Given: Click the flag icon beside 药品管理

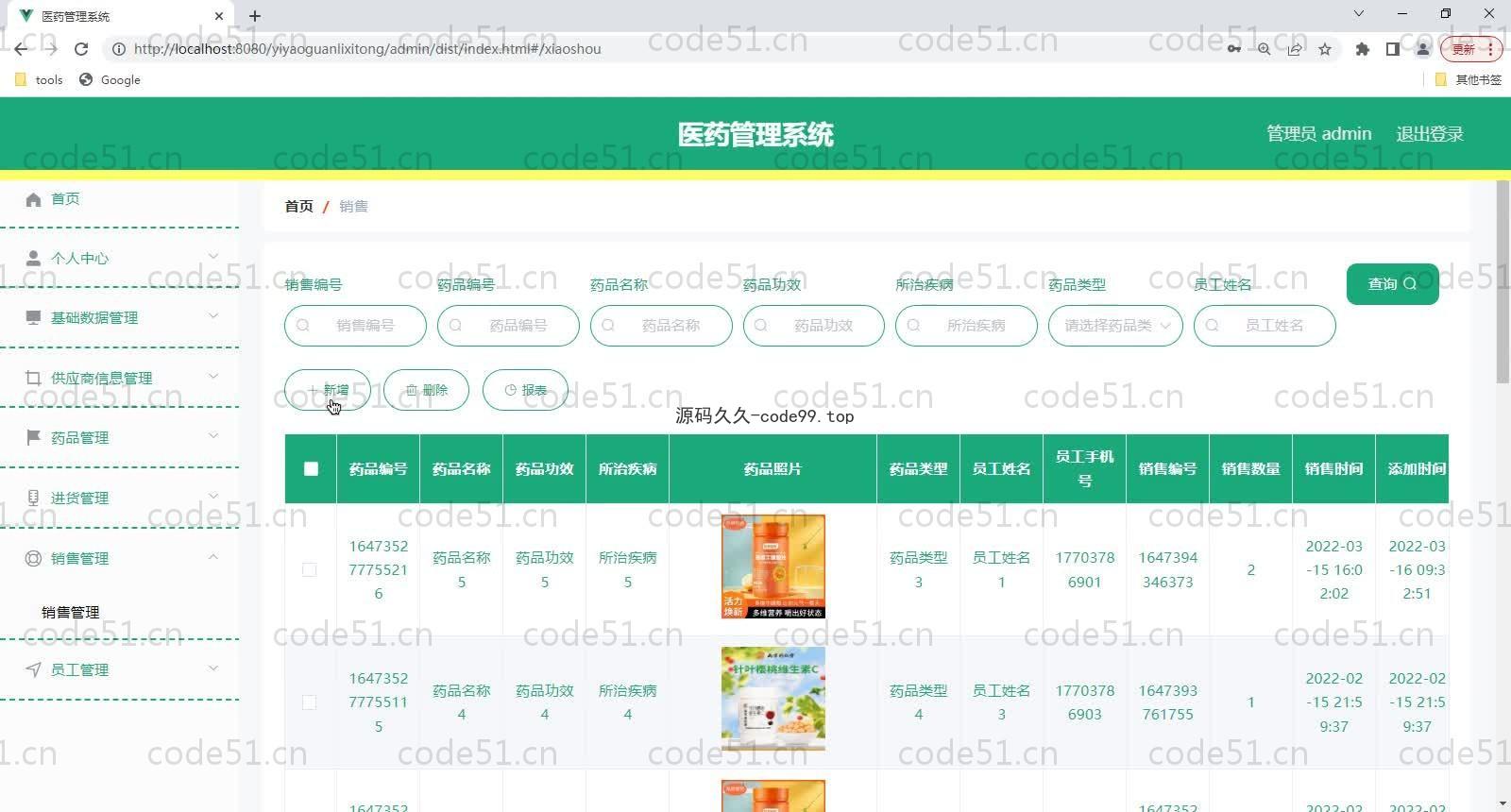Looking at the screenshot, I should 33,437.
